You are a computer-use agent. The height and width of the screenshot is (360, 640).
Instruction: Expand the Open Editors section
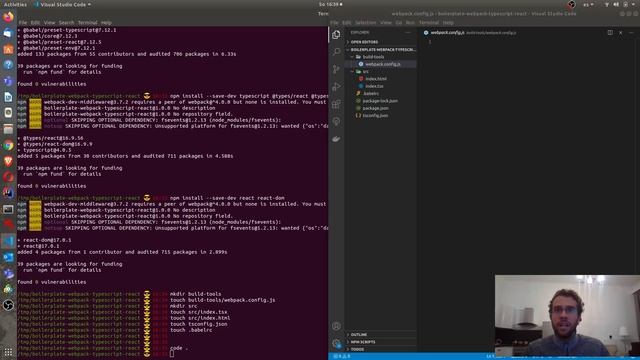(381, 42)
